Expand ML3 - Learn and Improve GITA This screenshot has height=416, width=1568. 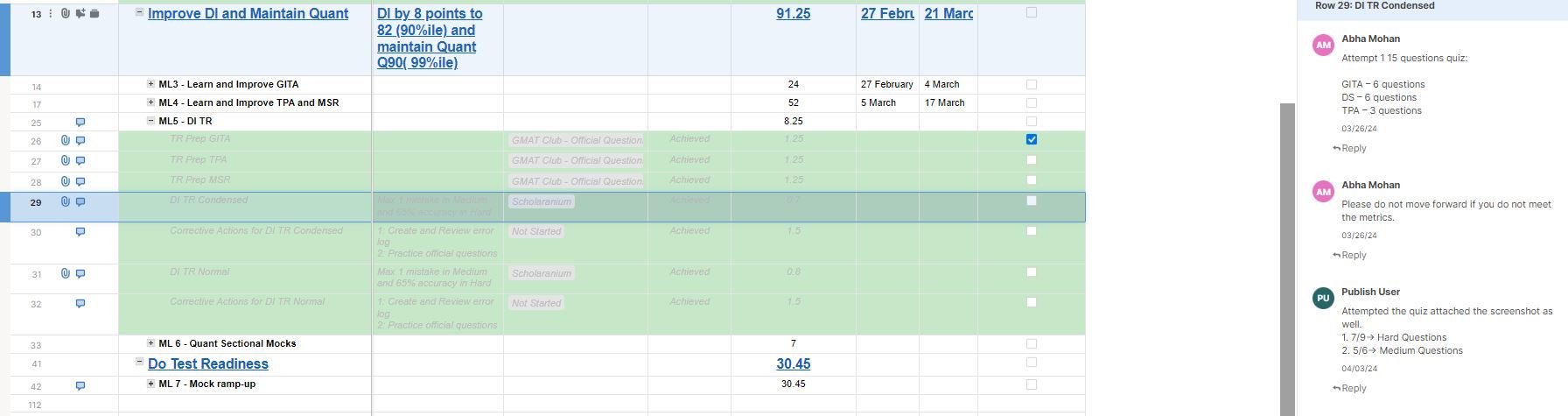tap(151, 84)
